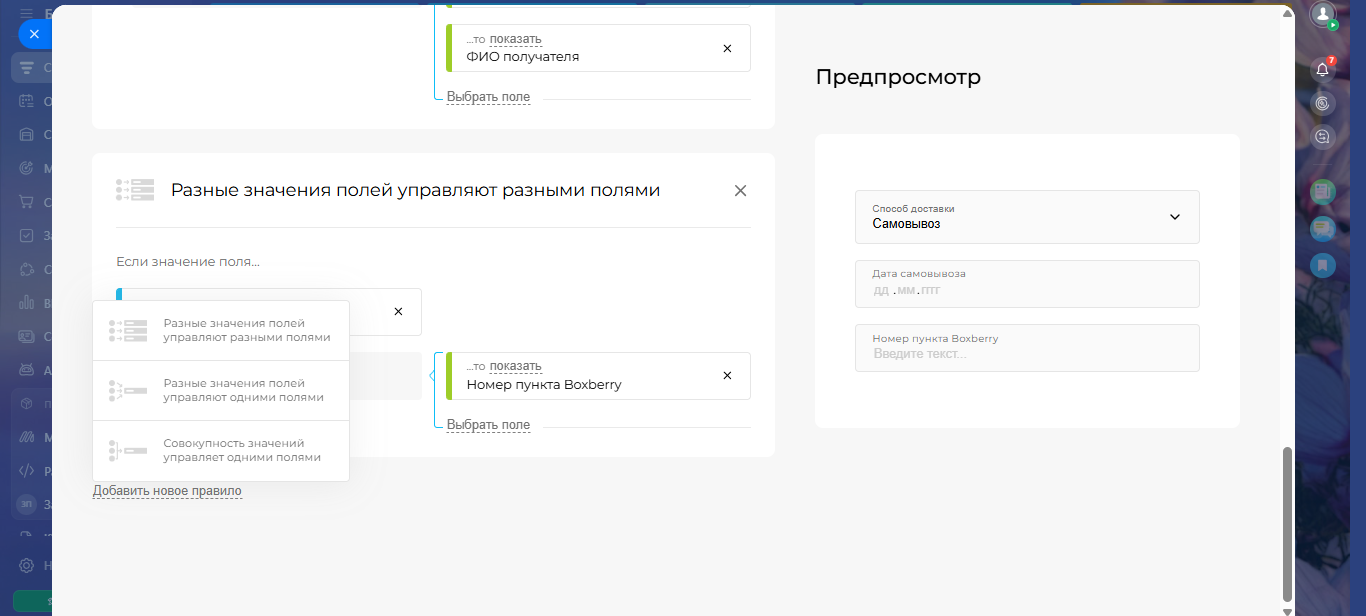Open the user profile avatar
The image size is (1366, 616).
(1323, 14)
